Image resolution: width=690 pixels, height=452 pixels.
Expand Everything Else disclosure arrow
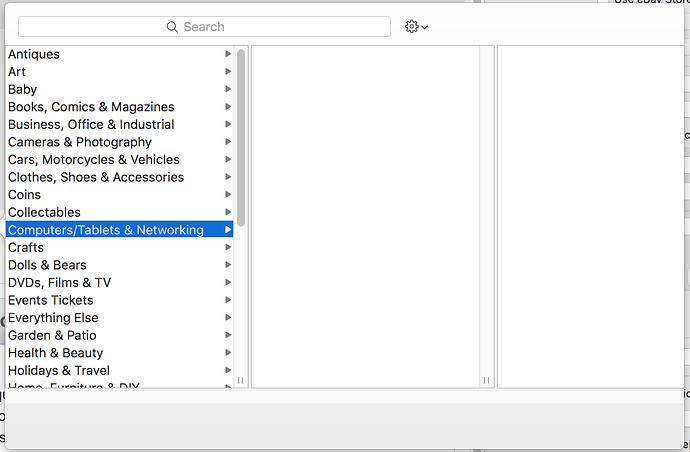(228, 318)
